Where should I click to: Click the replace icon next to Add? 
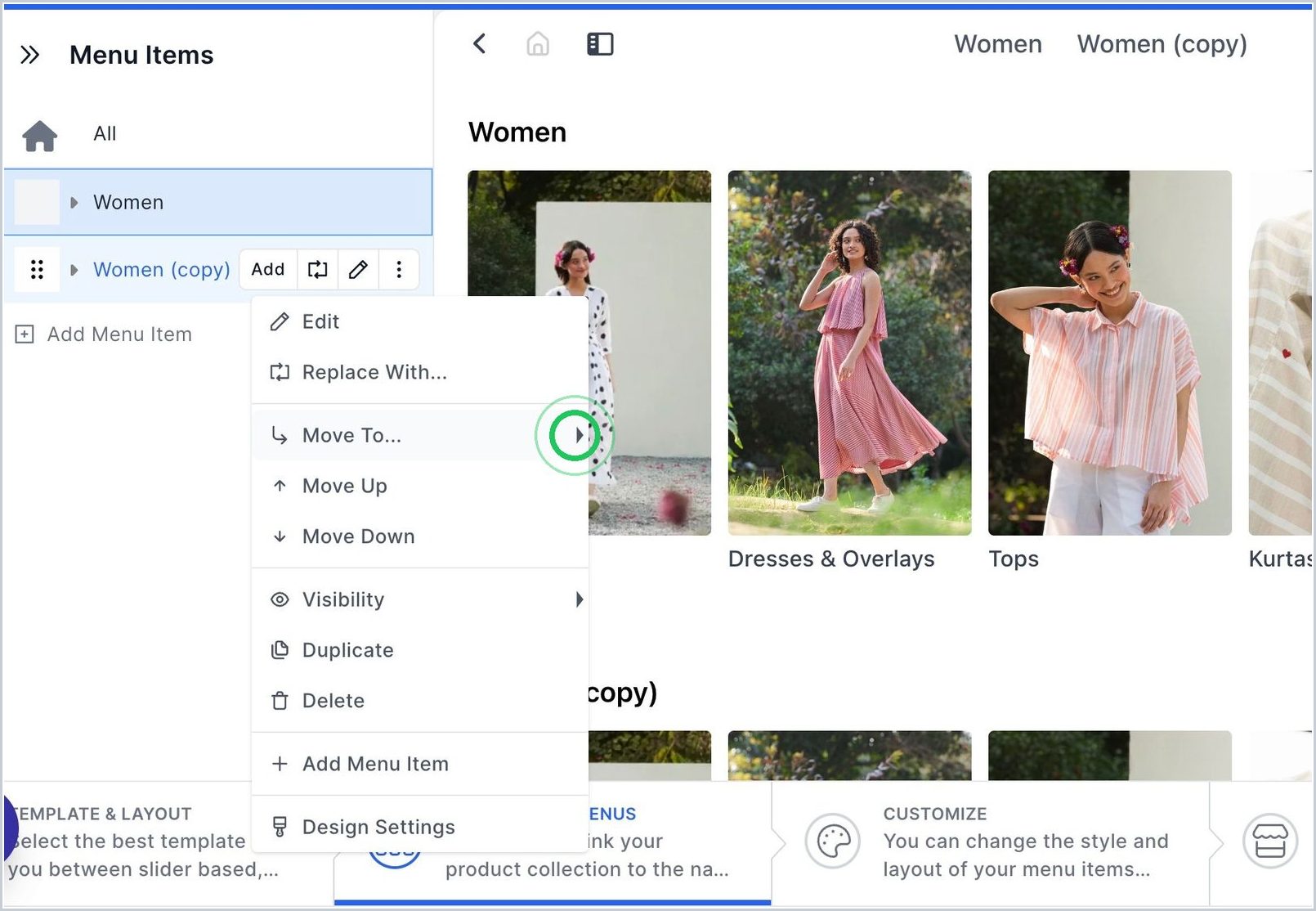click(317, 270)
